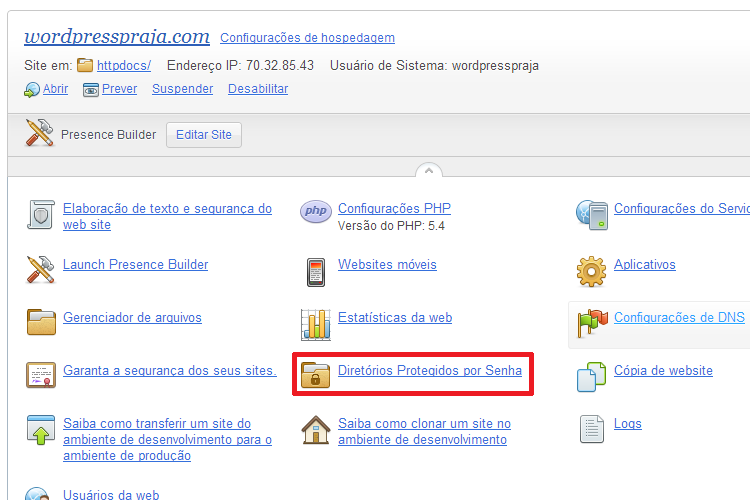750x500 pixels.
Task: Open Usuários da web link
Action: pyautogui.click(x=111, y=494)
